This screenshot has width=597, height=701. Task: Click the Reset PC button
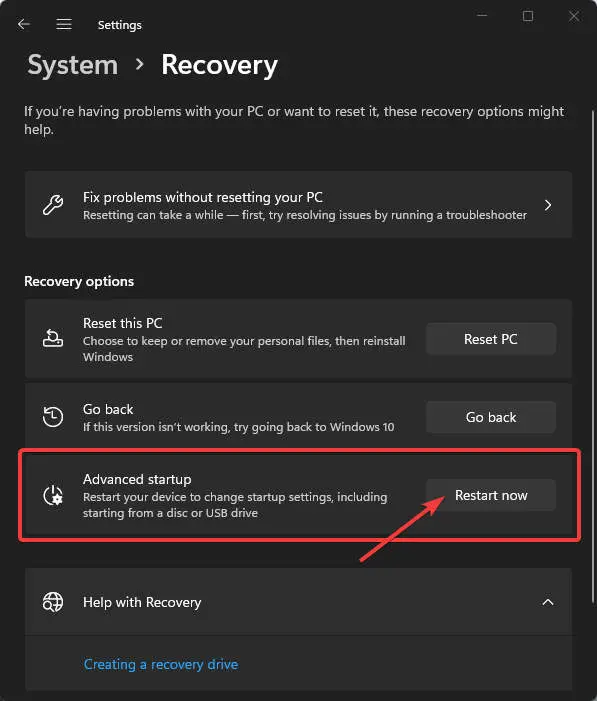point(491,339)
